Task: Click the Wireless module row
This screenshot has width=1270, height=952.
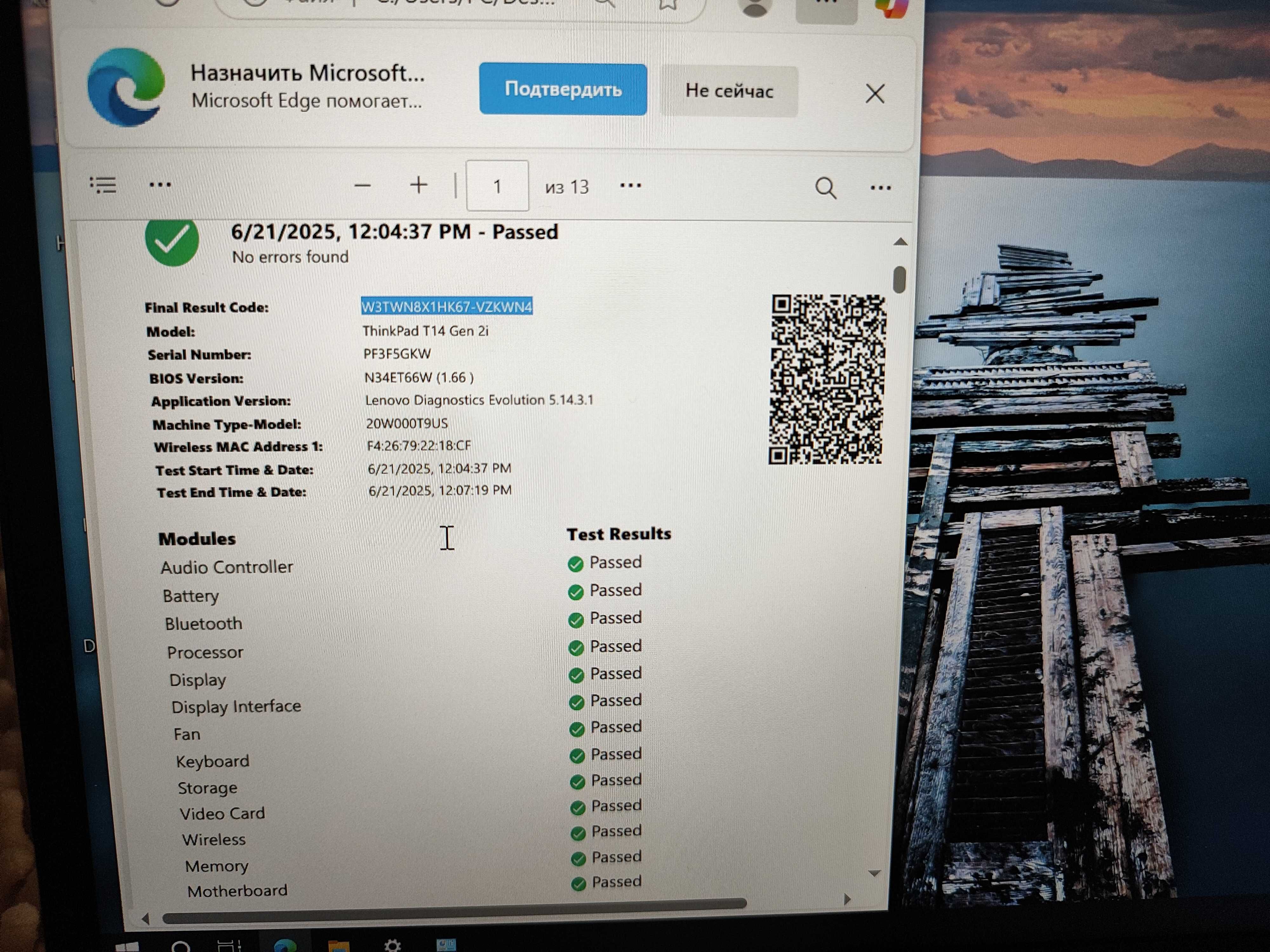Action: coord(214,840)
